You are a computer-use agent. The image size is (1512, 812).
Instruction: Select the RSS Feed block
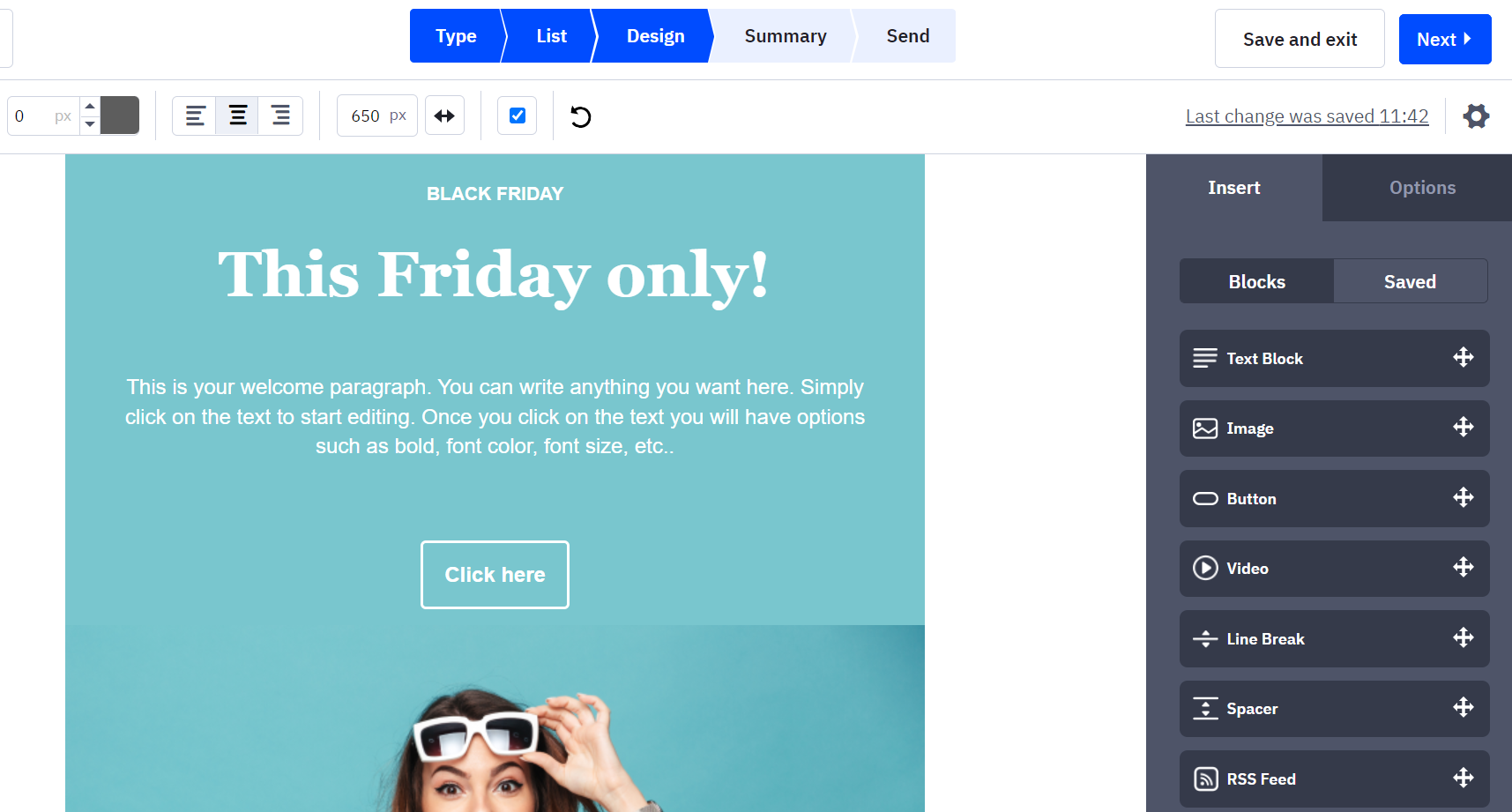1334,778
